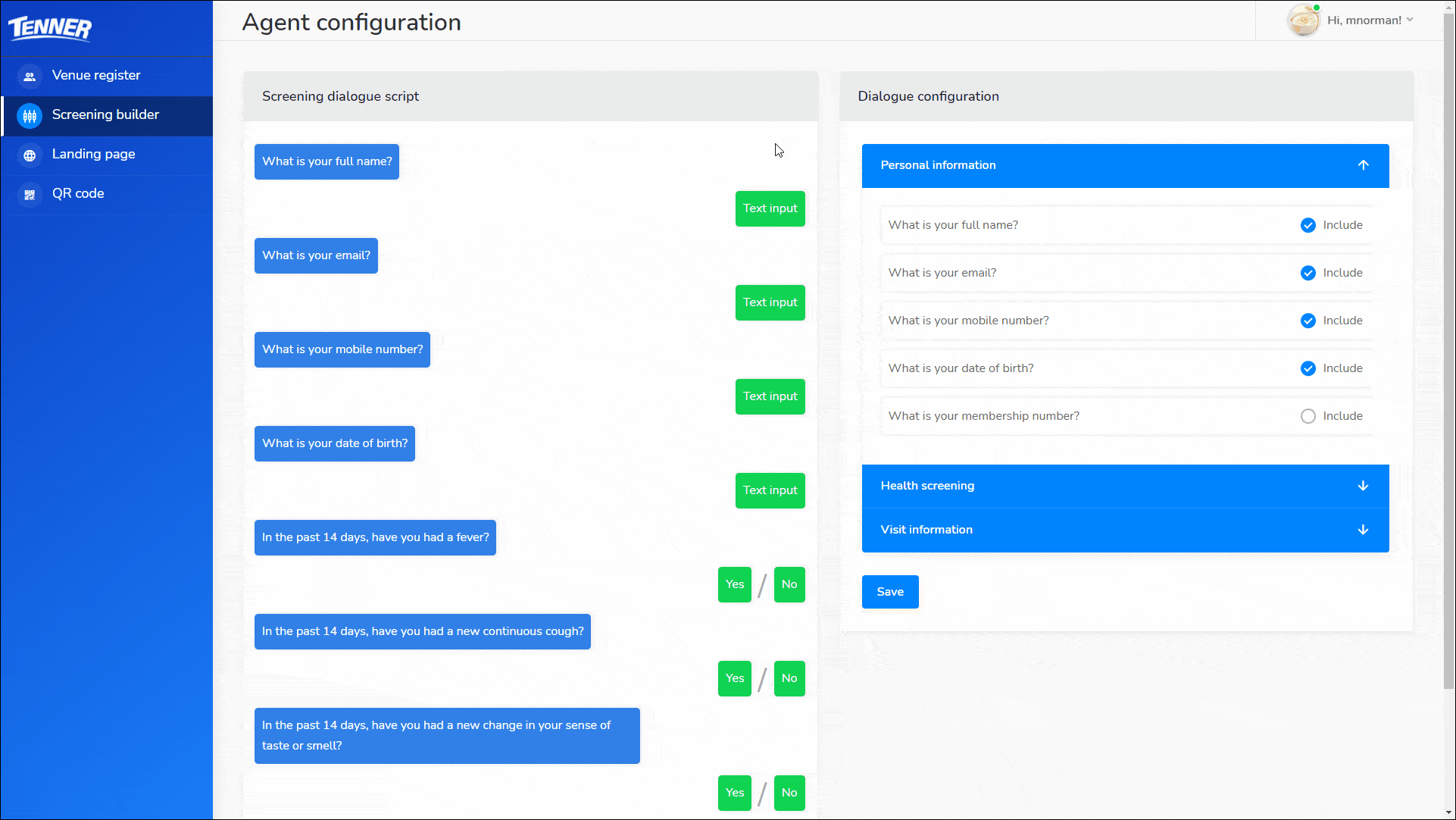Enable Include for membership number question

coord(1308,416)
